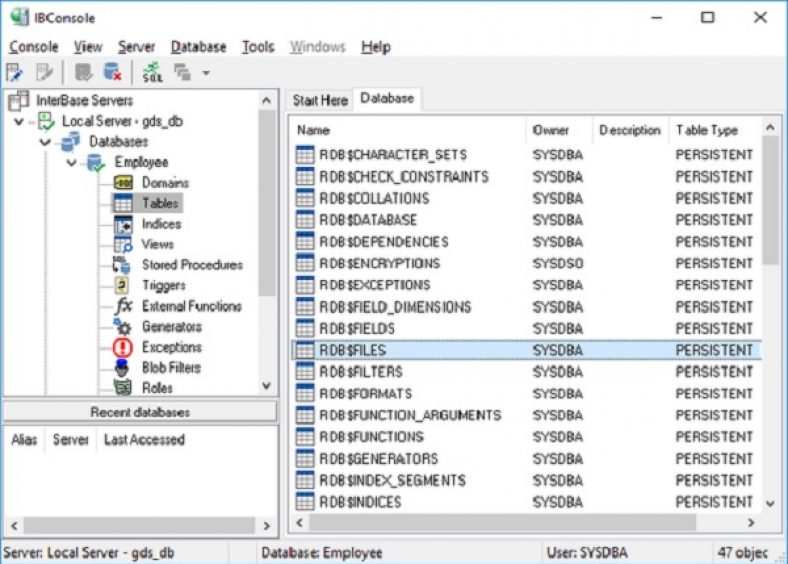Select the RDB$COLLATIONS table row
Screen dimensions: 788x564
(527, 198)
